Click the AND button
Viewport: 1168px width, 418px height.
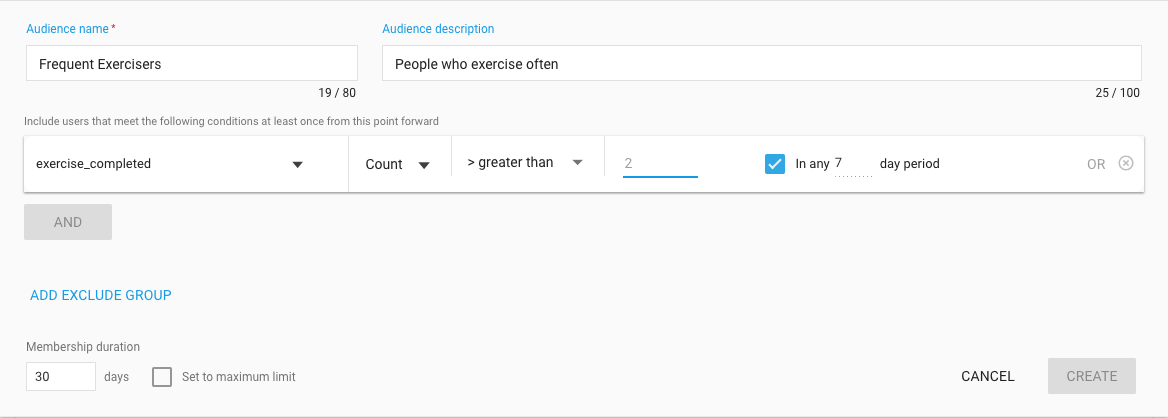(68, 222)
